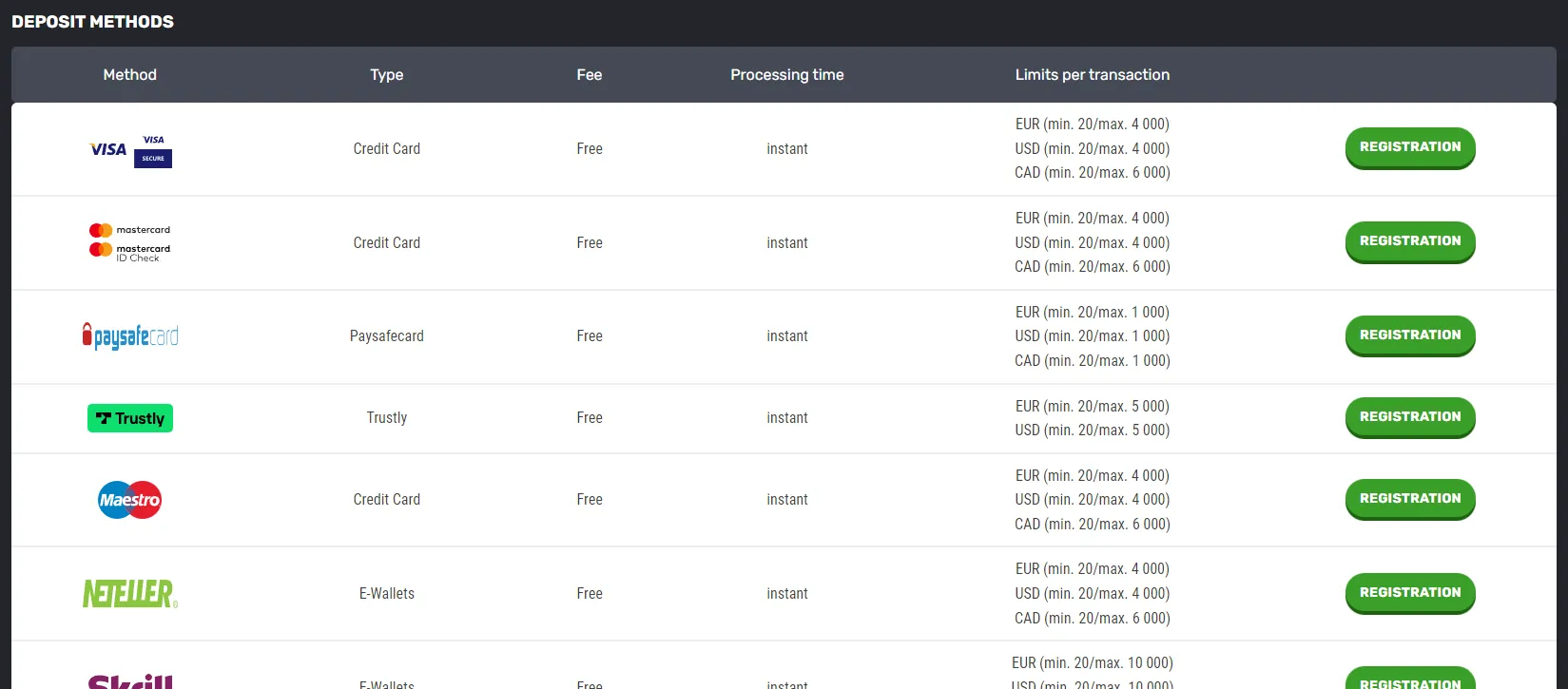Click Trustly's EUR (min. 20/max. 5 000) limit
The image size is (1568, 689).
(x=1093, y=407)
